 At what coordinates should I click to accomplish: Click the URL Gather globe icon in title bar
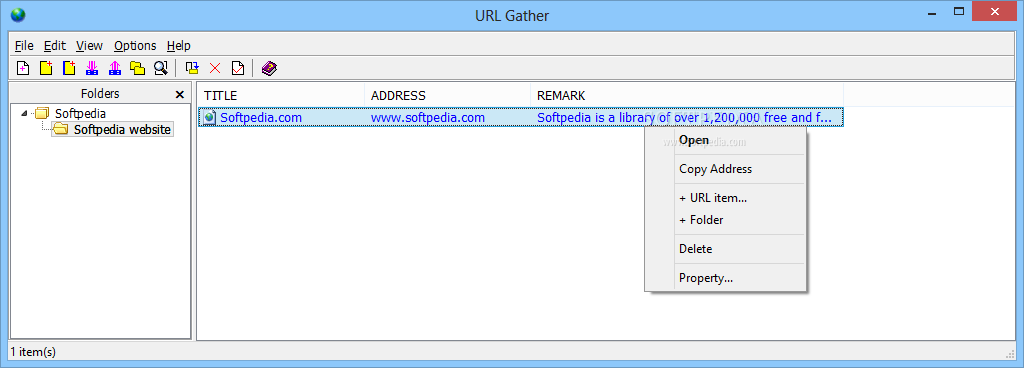coord(18,15)
